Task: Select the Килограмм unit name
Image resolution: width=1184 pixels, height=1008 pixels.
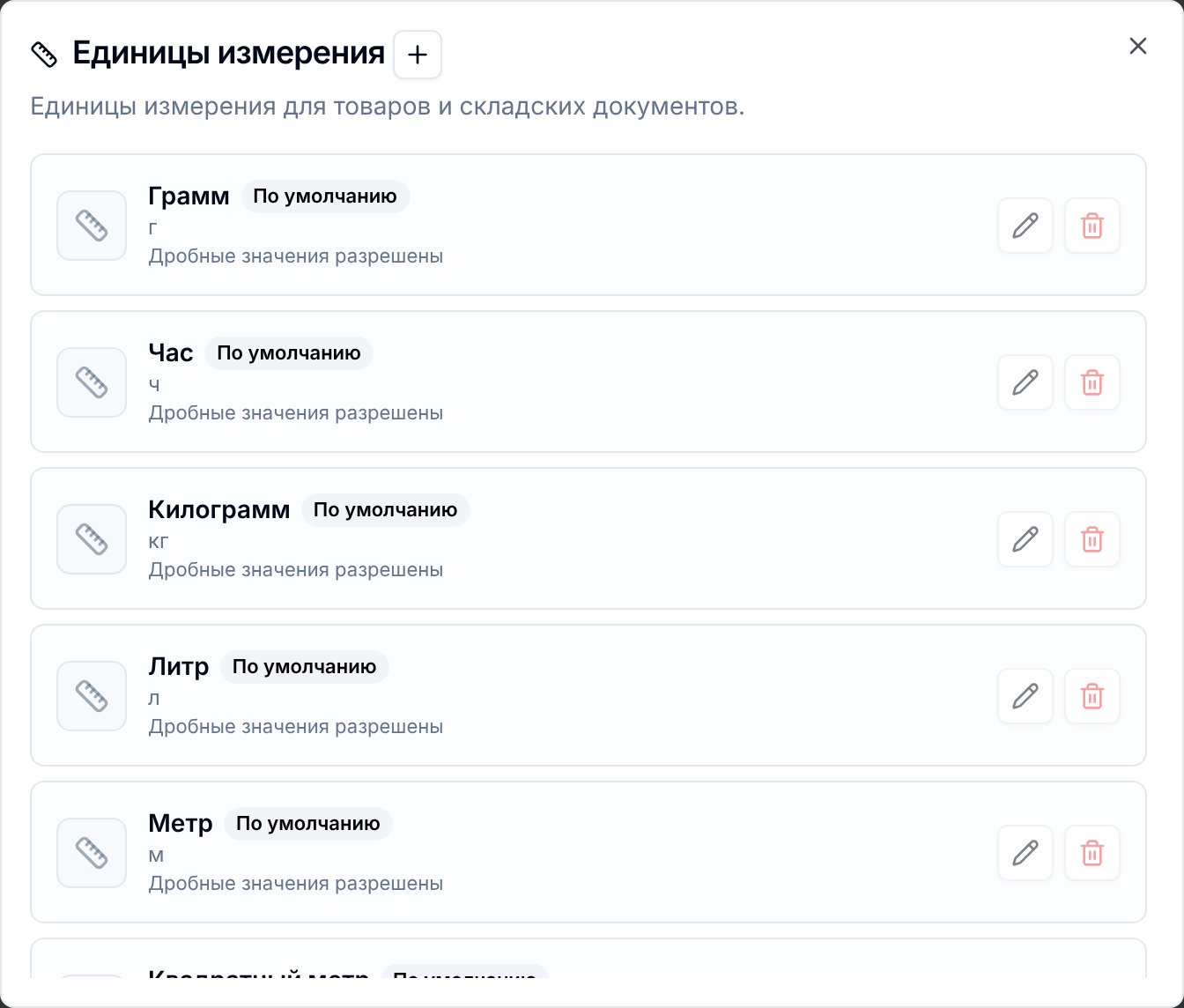Action: [x=219, y=509]
